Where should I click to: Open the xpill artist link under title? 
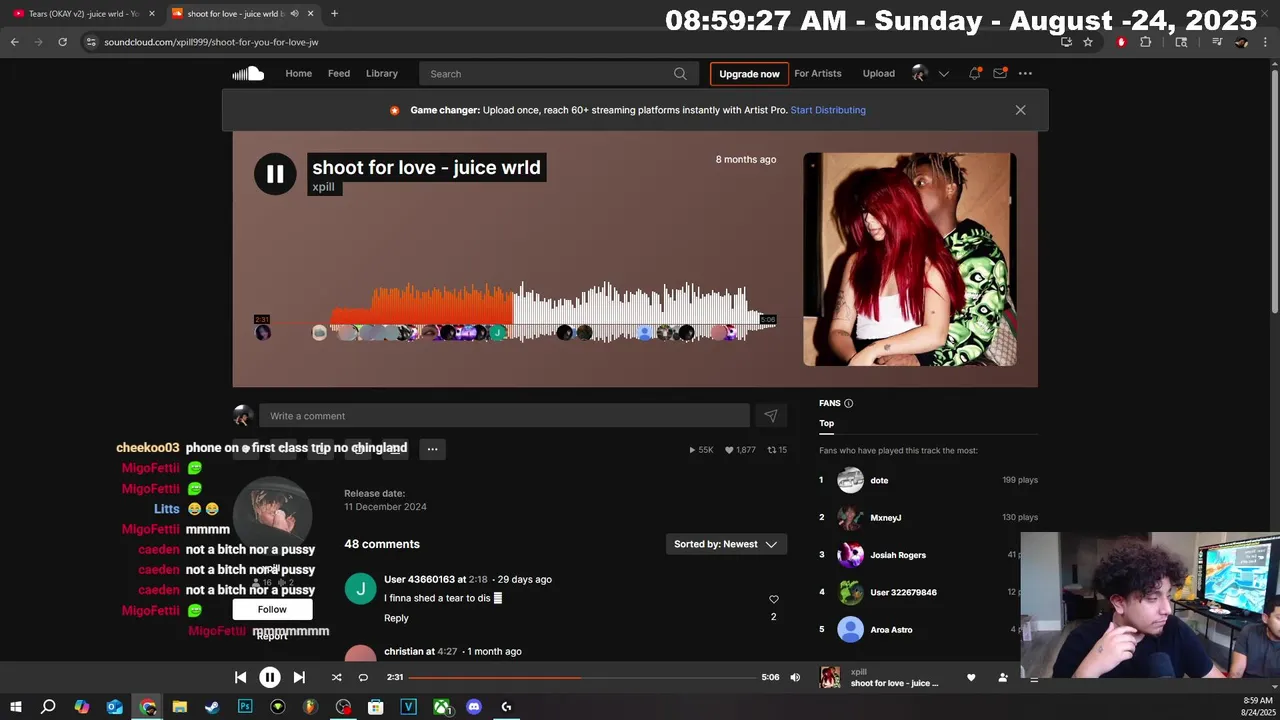pos(323,187)
